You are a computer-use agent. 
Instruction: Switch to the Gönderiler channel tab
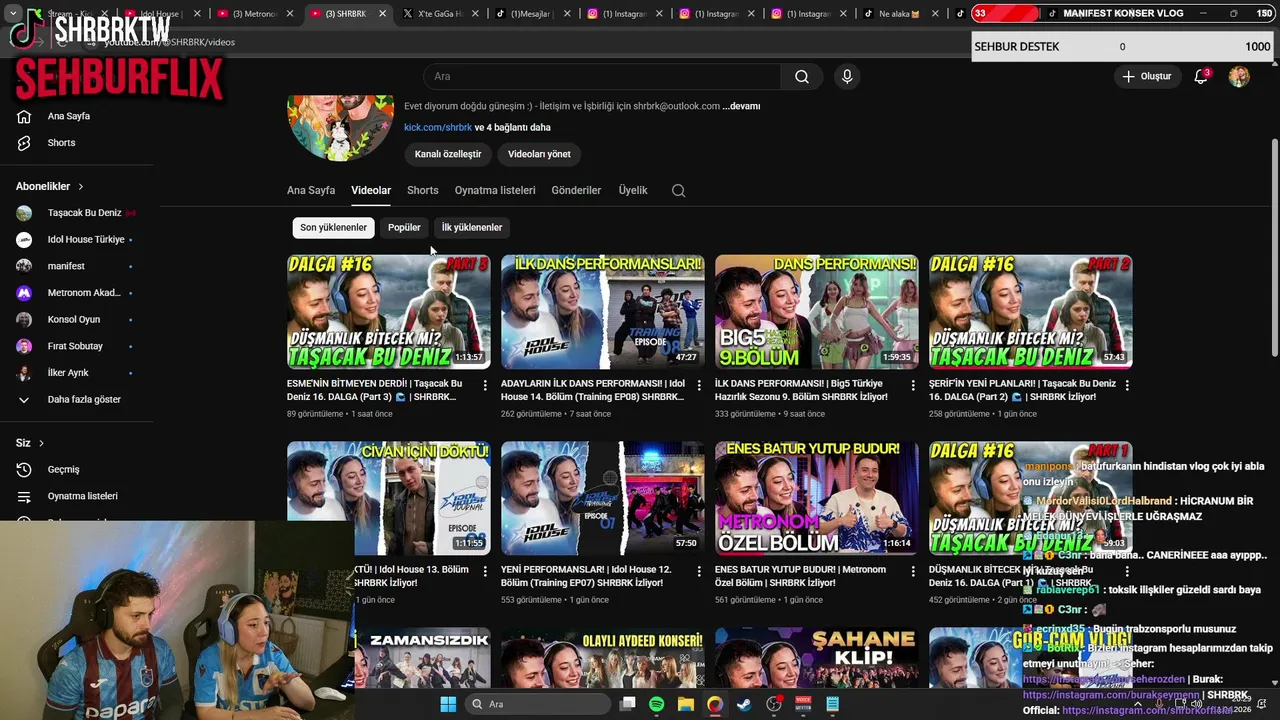pyautogui.click(x=577, y=190)
